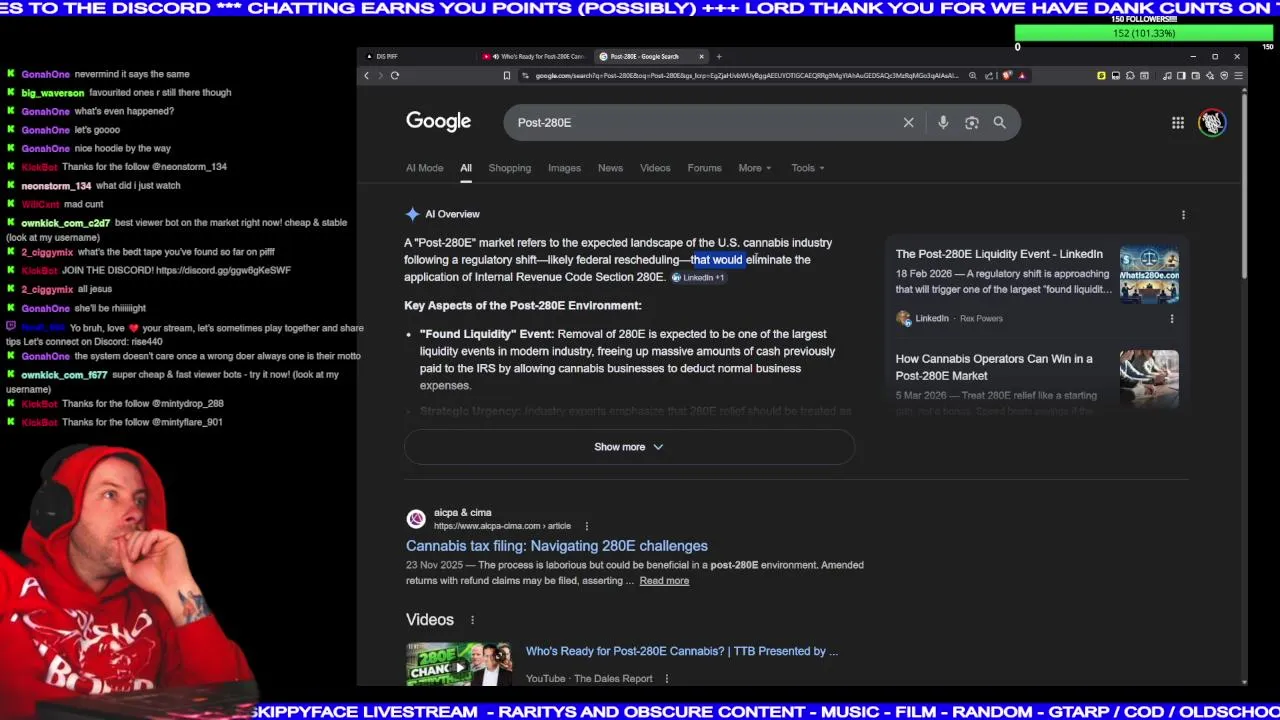This screenshot has width=1280, height=720.
Task: Open the Brave VPN shield icon
Action: click(x=1224, y=76)
